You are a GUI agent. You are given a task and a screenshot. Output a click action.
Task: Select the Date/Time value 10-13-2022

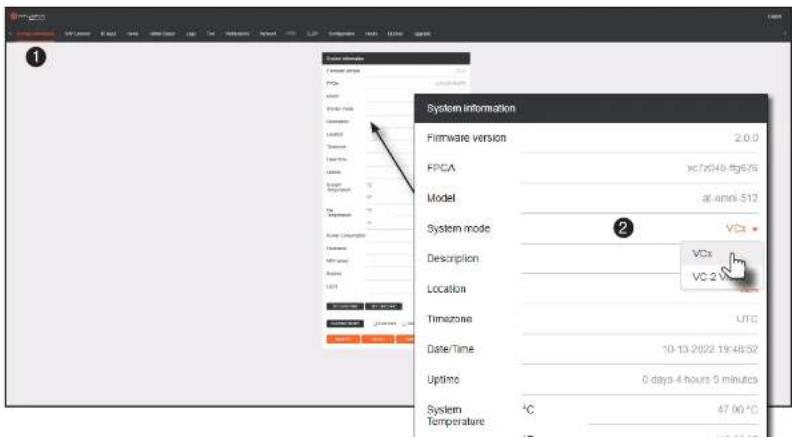(x=710, y=350)
